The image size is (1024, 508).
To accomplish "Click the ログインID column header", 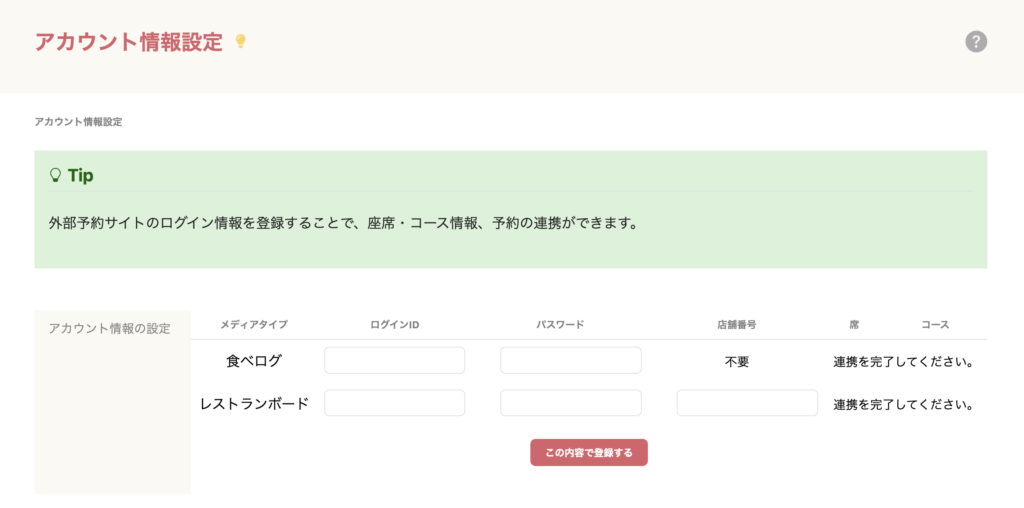I will point(394,325).
